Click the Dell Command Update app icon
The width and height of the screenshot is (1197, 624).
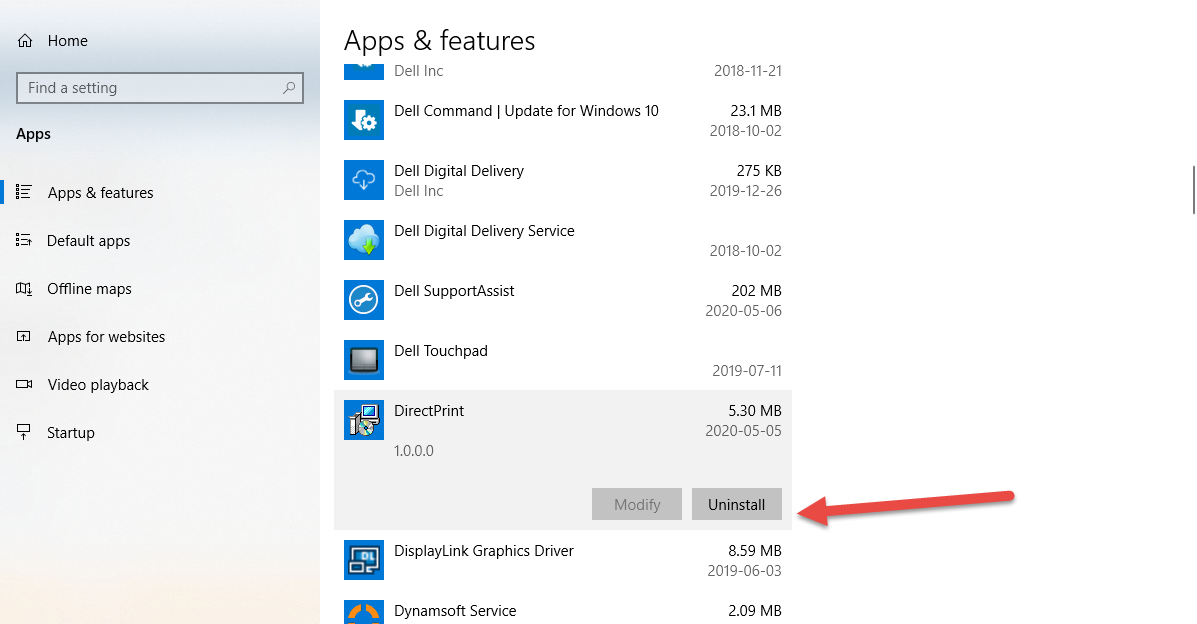click(363, 120)
